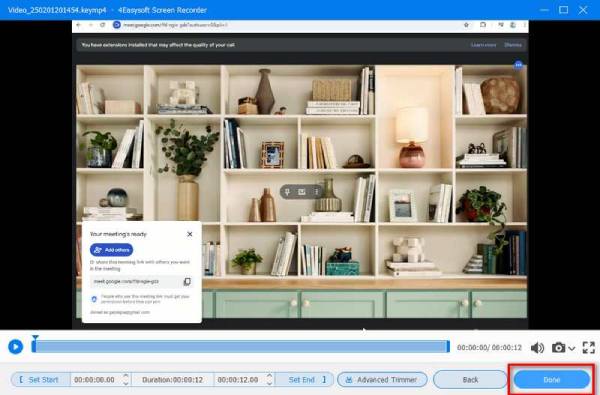Click the Add others button
Viewport: 600px width, 395px height.
click(111, 250)
